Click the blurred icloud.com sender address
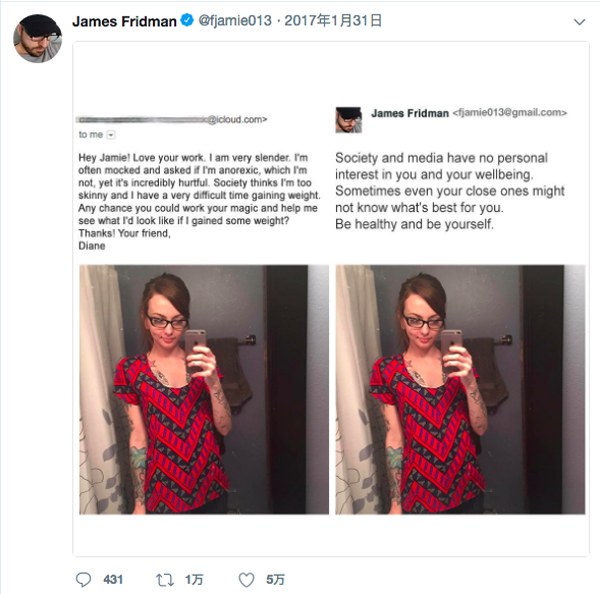Image resolution: width=600 pixels, height=594 pixels. [x=172, y=119]
